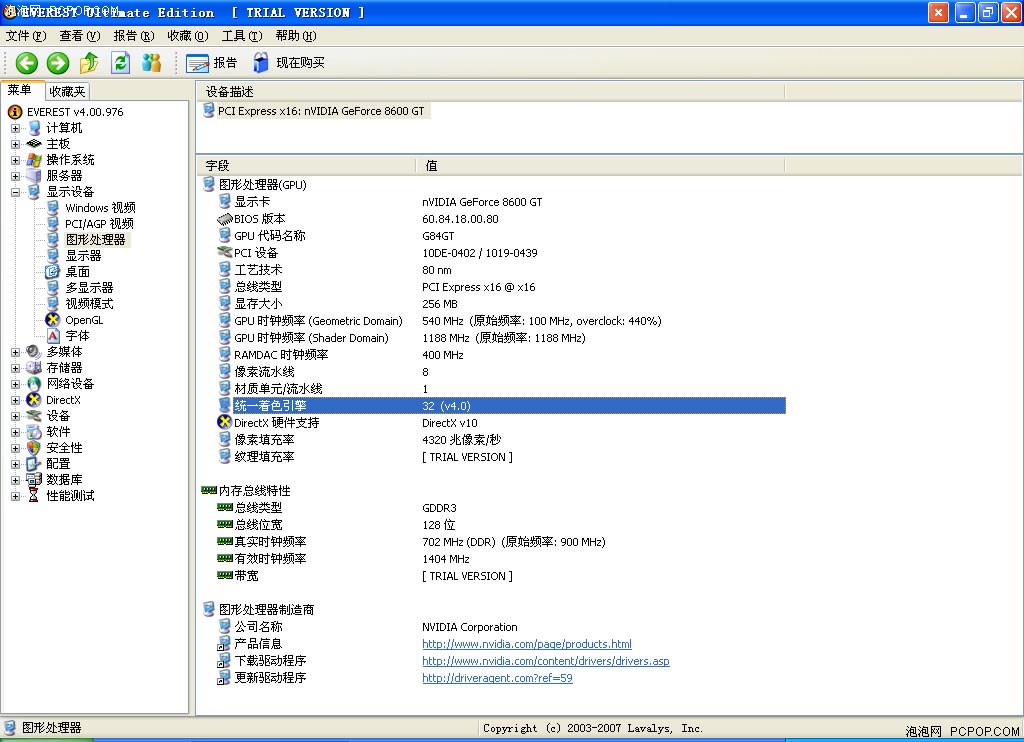This screenshot has height=742, width=1024.
Task: Select the 多显示器 tree item
Action: 89,288
